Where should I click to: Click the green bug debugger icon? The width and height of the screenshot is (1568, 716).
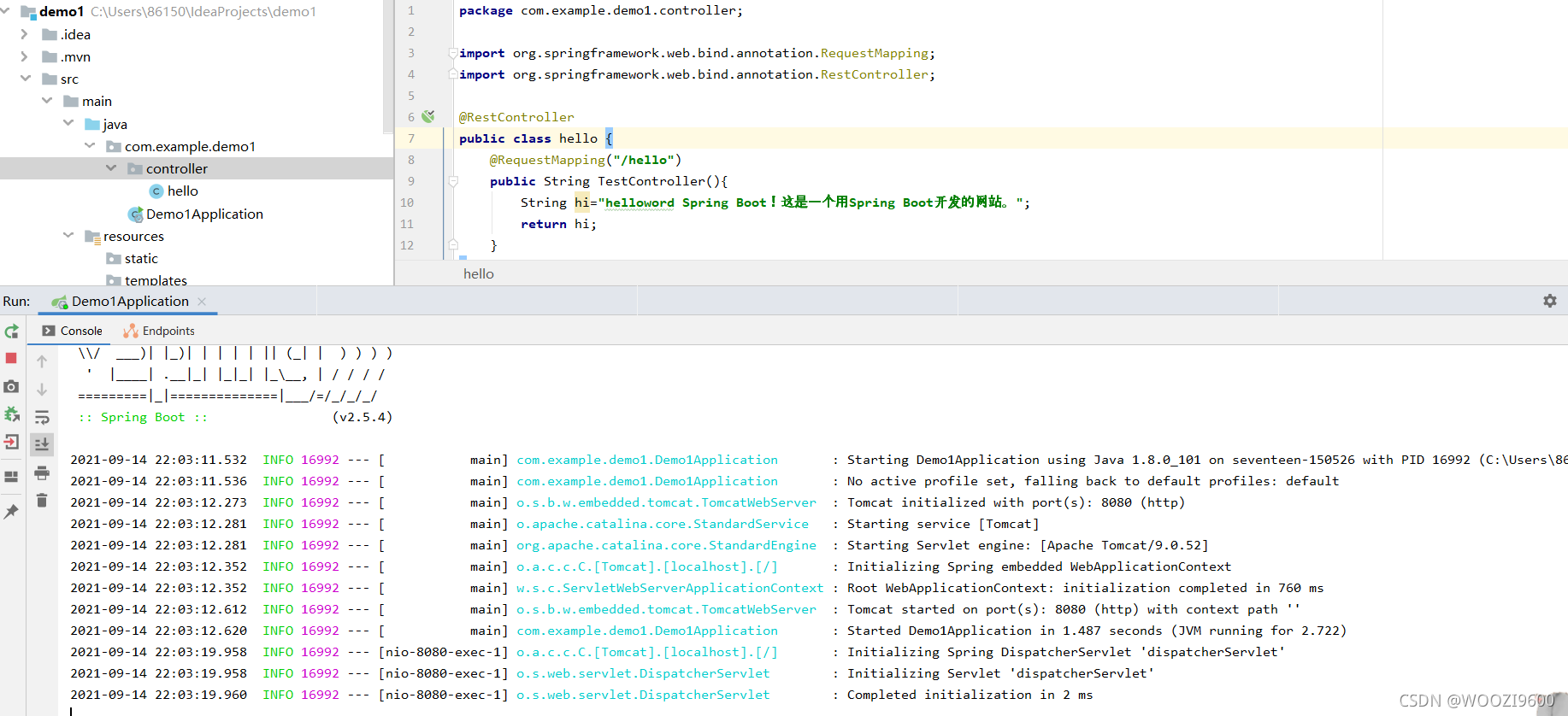coord(11,414)
